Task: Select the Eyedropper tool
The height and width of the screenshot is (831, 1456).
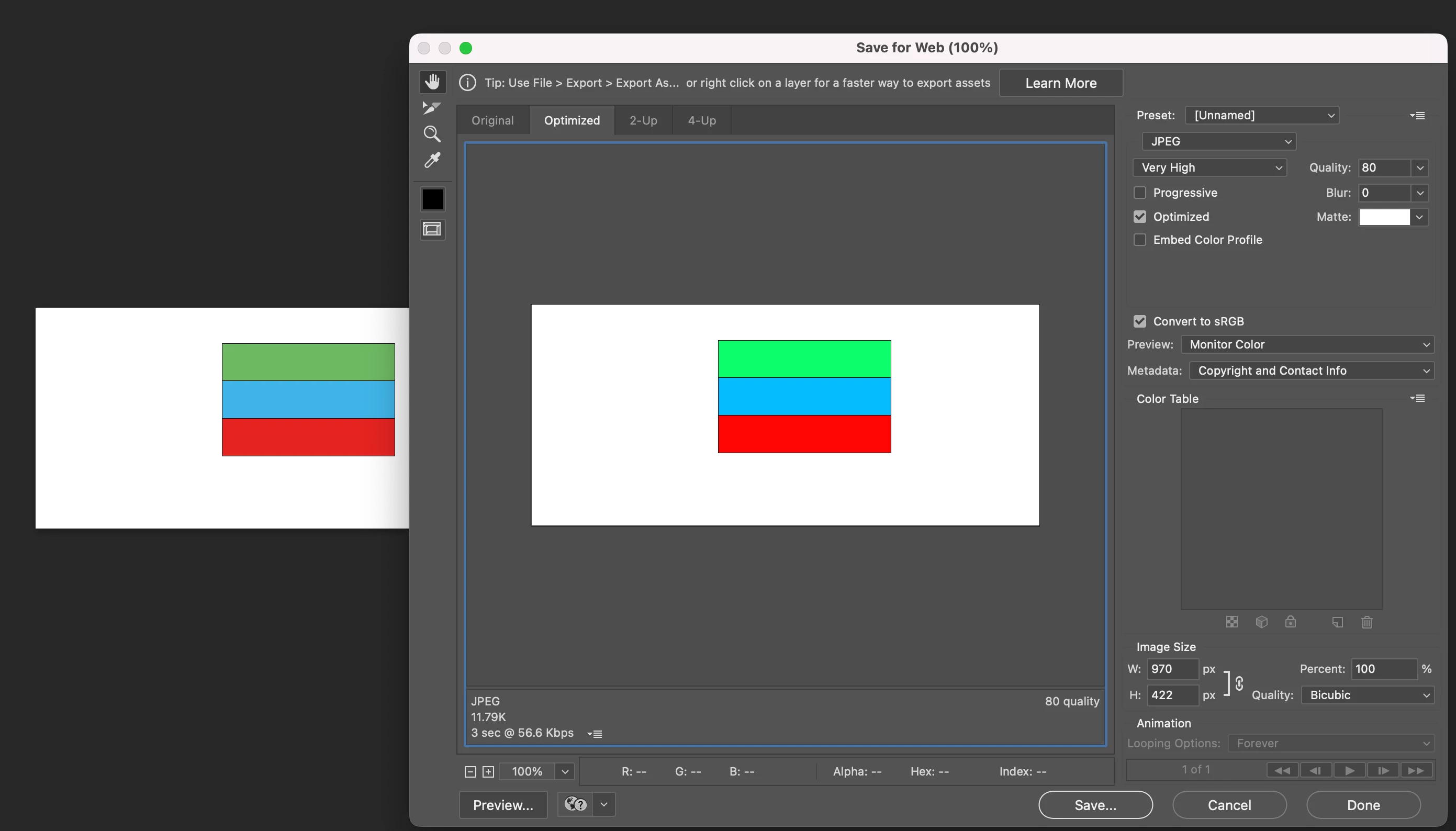Action: [432, 160]
